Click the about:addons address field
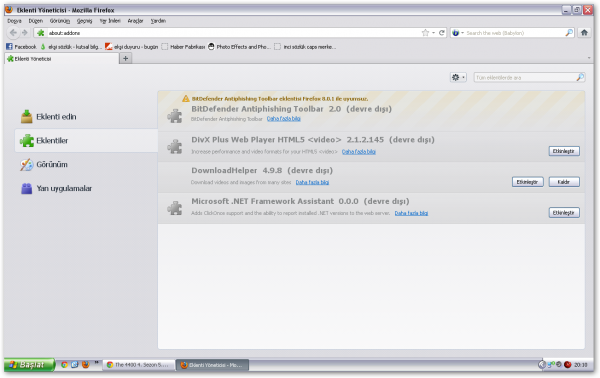 coord(233,33)
